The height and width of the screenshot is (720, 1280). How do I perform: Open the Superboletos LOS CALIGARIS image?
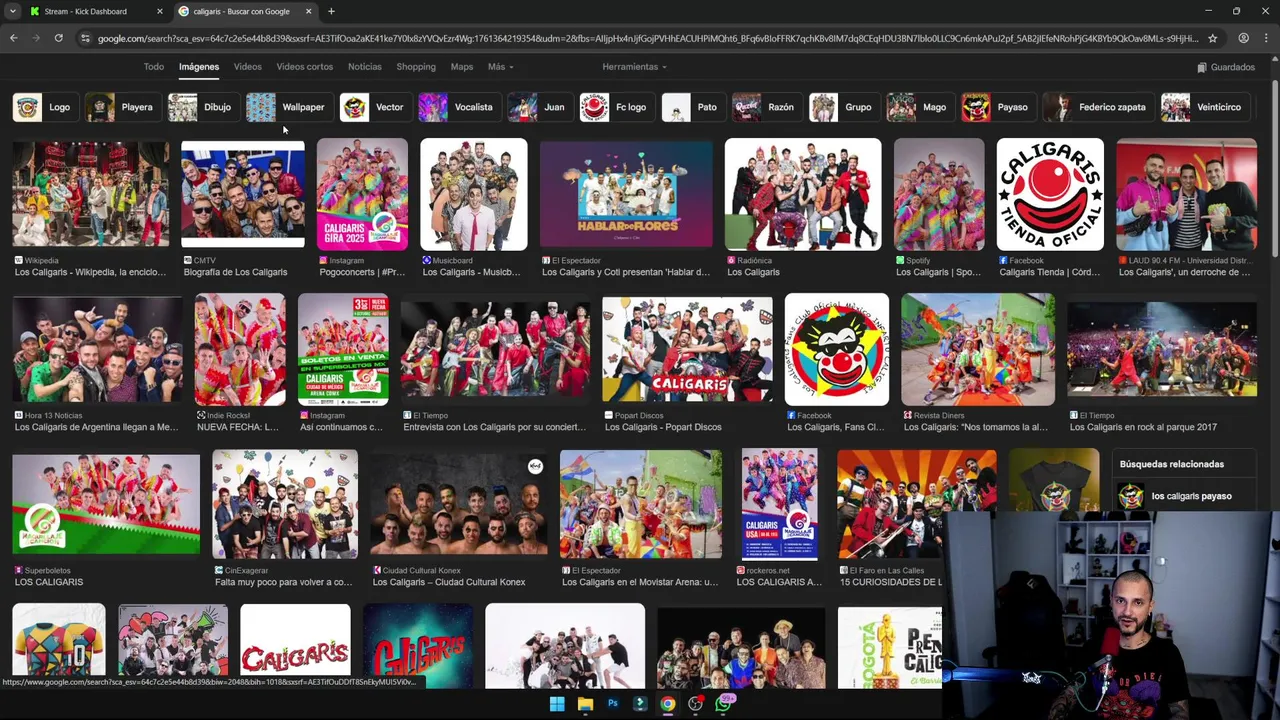tap(106, 504)
